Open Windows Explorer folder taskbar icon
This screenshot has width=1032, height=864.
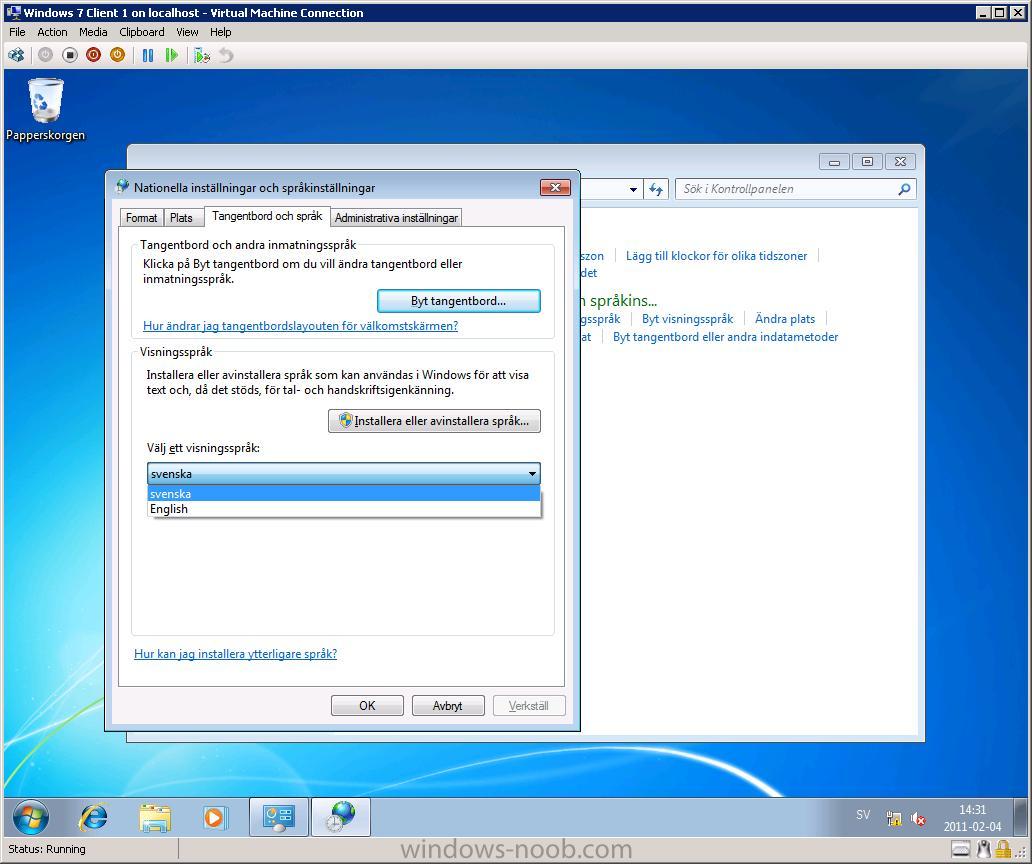point(155,818)
